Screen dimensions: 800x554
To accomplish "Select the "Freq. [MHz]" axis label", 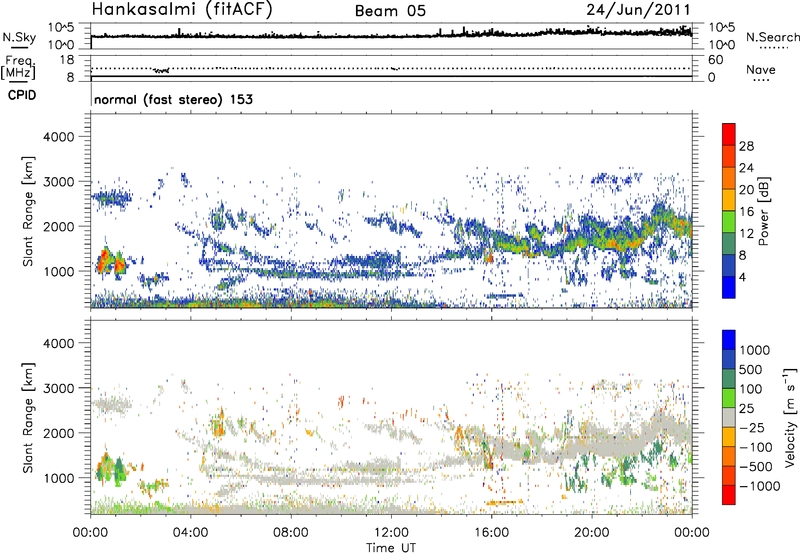I will (x=18, y=67).
